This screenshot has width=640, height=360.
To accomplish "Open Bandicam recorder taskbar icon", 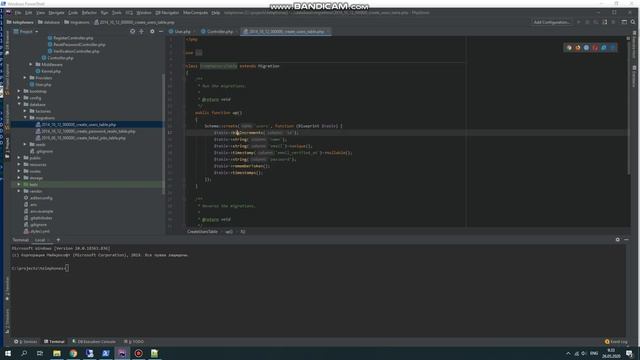I will (x=138, y=353).
